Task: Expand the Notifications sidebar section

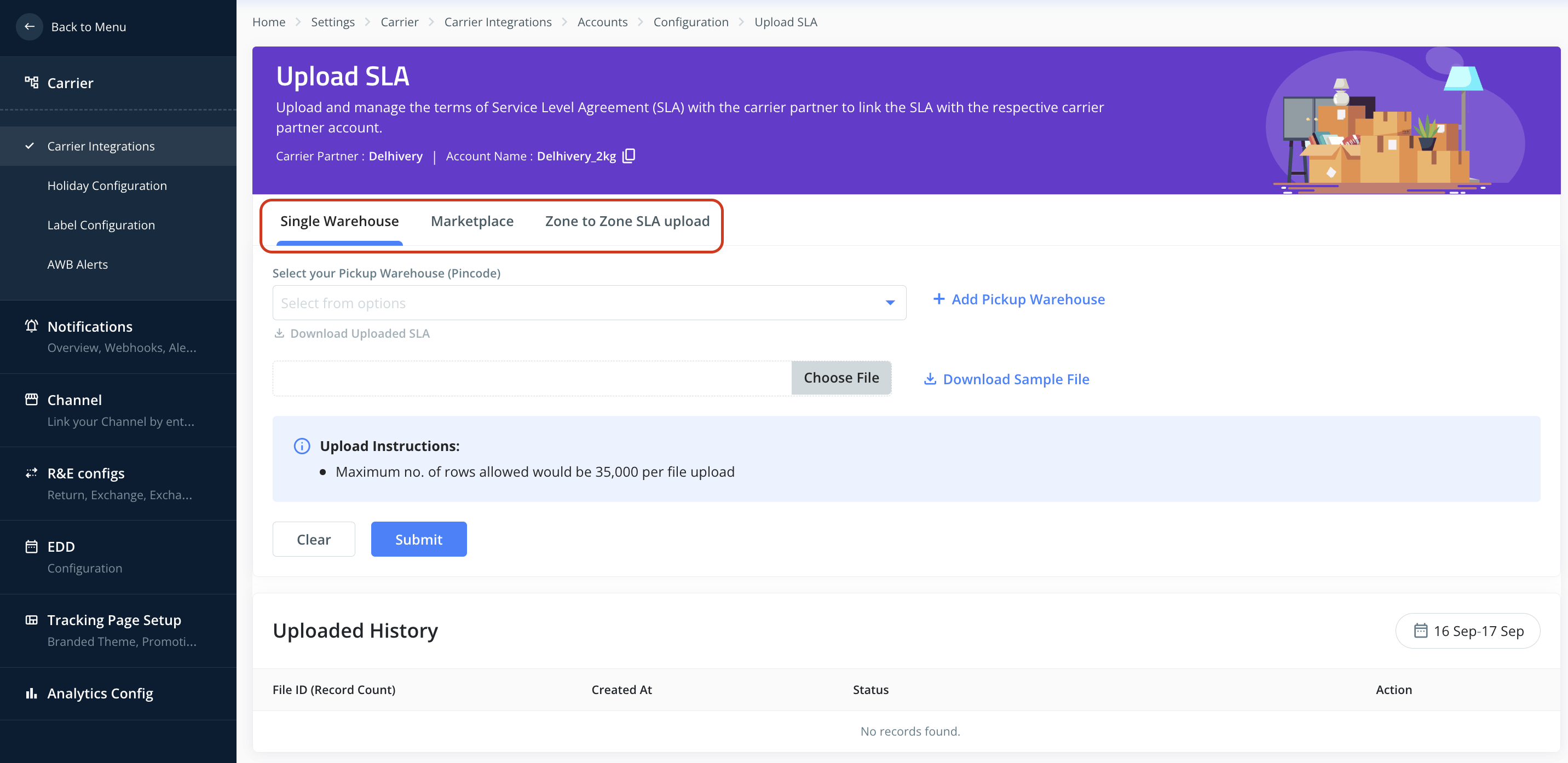Action: click(x=90, y=326)
